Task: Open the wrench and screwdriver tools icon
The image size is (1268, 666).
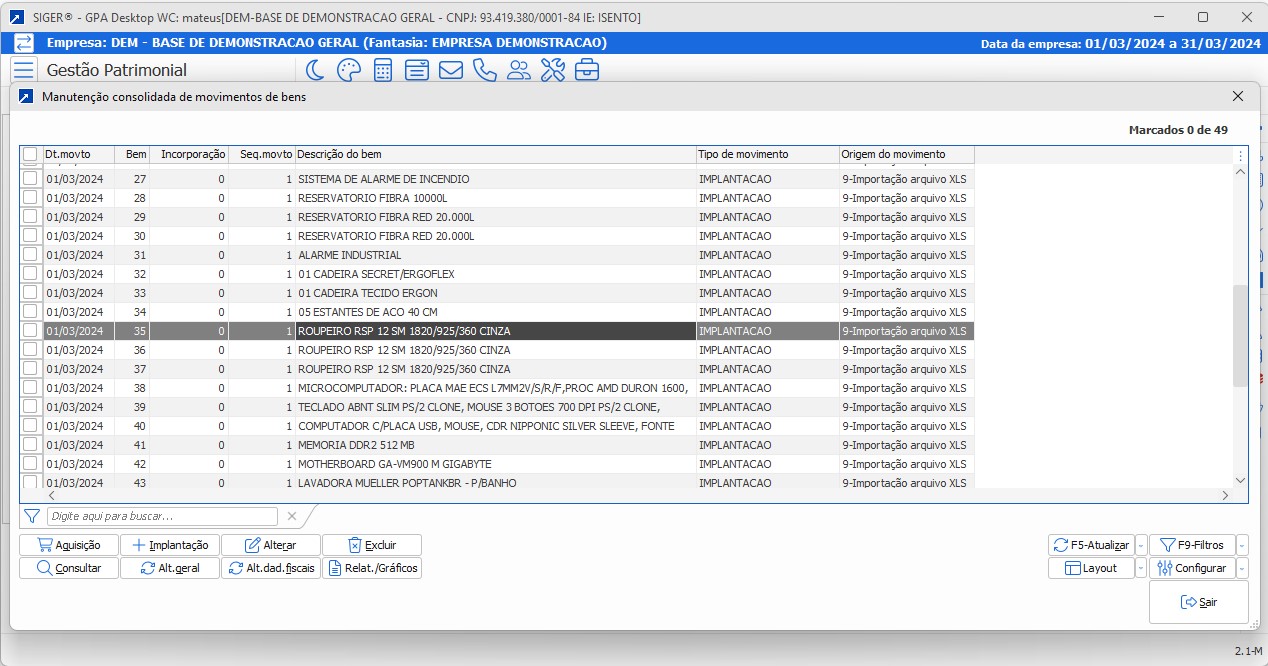Action: (x=552, y=70)
